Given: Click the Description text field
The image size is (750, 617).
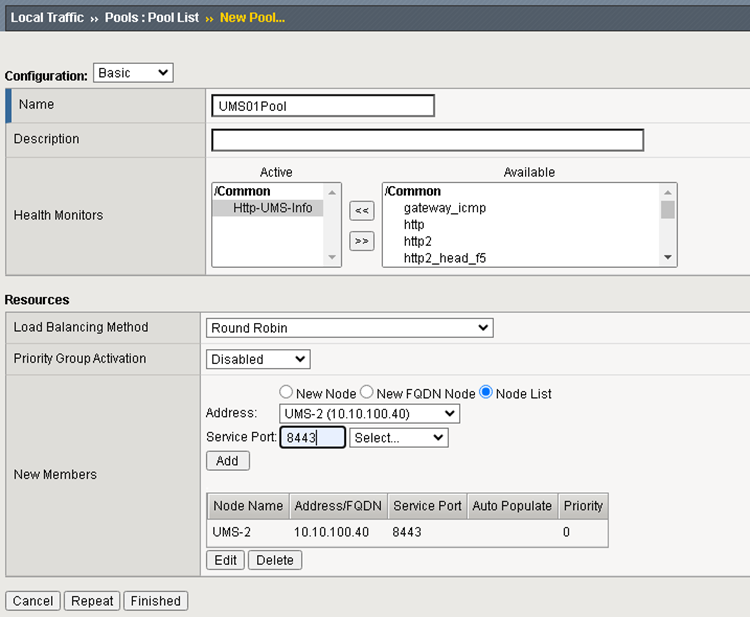Looking at the screenshot, I should (427, 140).
